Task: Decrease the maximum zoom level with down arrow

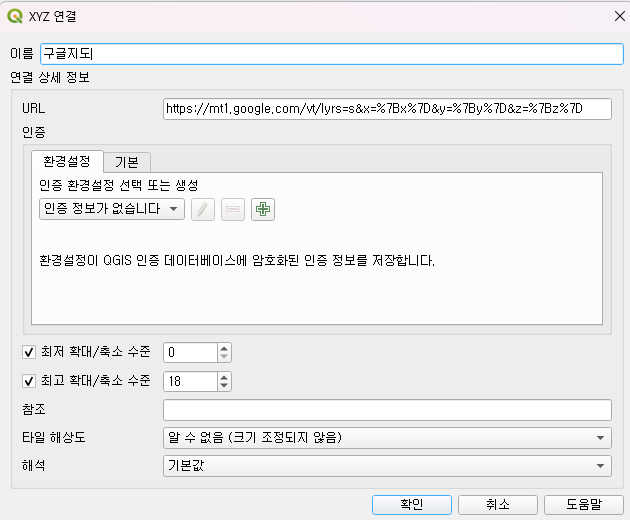Action: (x=224, y=386)
